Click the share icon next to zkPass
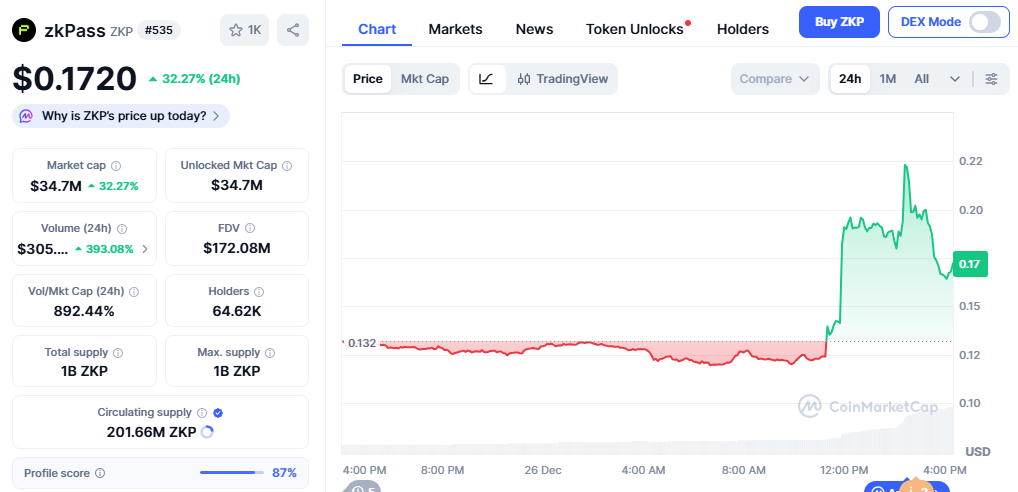Screen dimensions: 1018x492 pos(292,30)
